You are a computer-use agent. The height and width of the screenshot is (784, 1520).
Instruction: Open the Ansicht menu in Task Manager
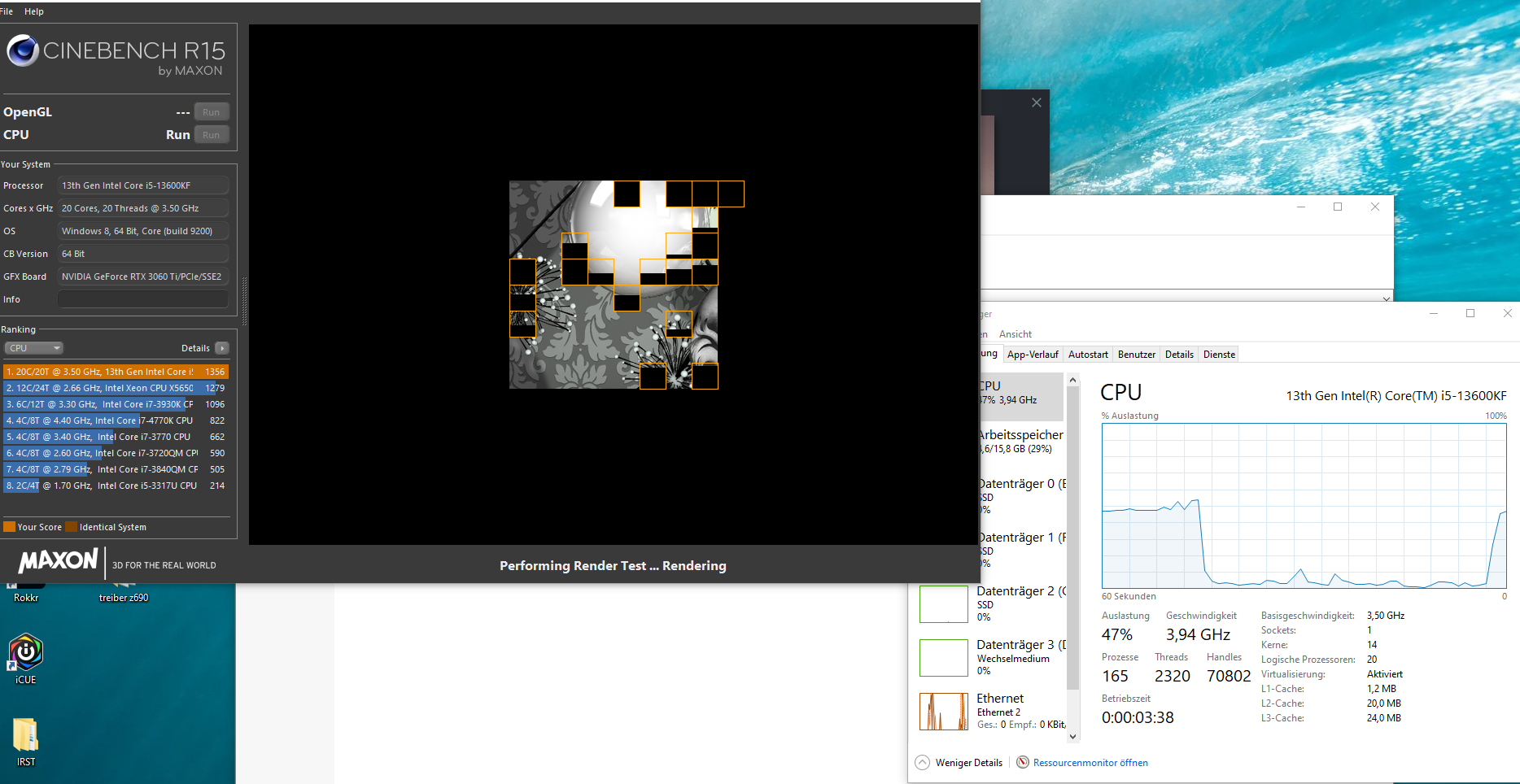[x=1016, y=334]
